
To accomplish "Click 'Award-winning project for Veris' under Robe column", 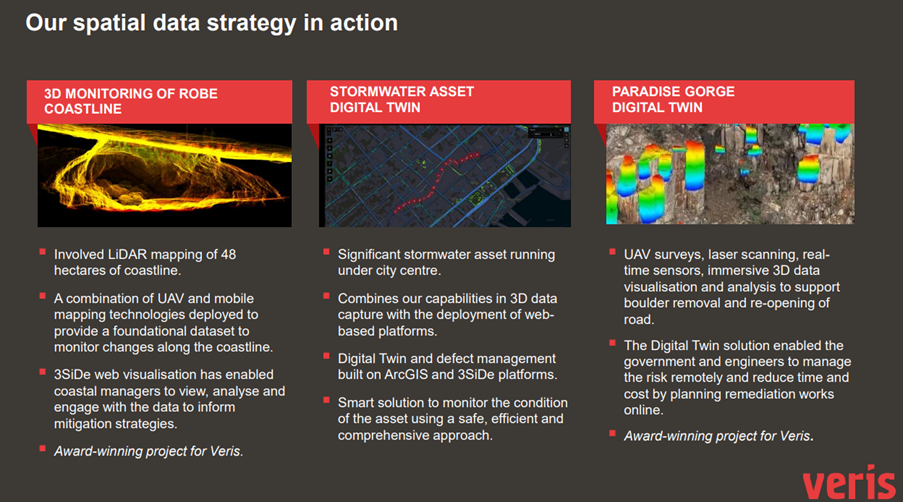I will pos(147,451).
